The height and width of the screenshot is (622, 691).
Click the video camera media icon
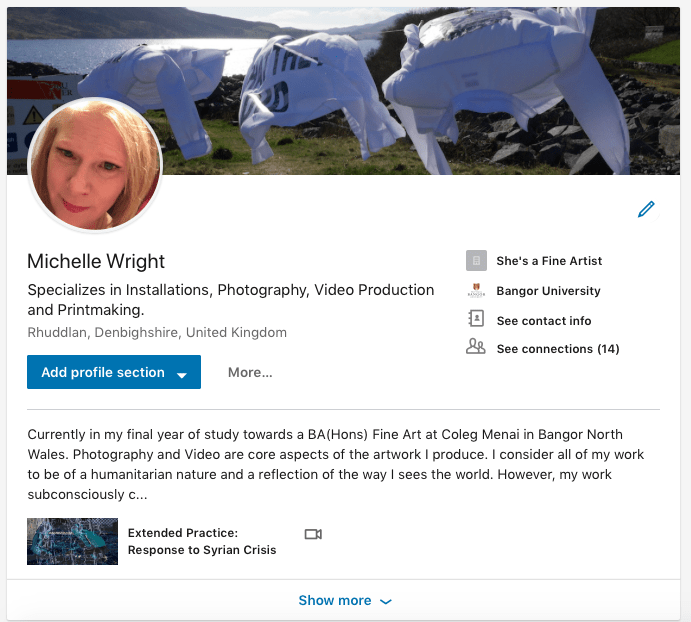click(x=313, y=534)
